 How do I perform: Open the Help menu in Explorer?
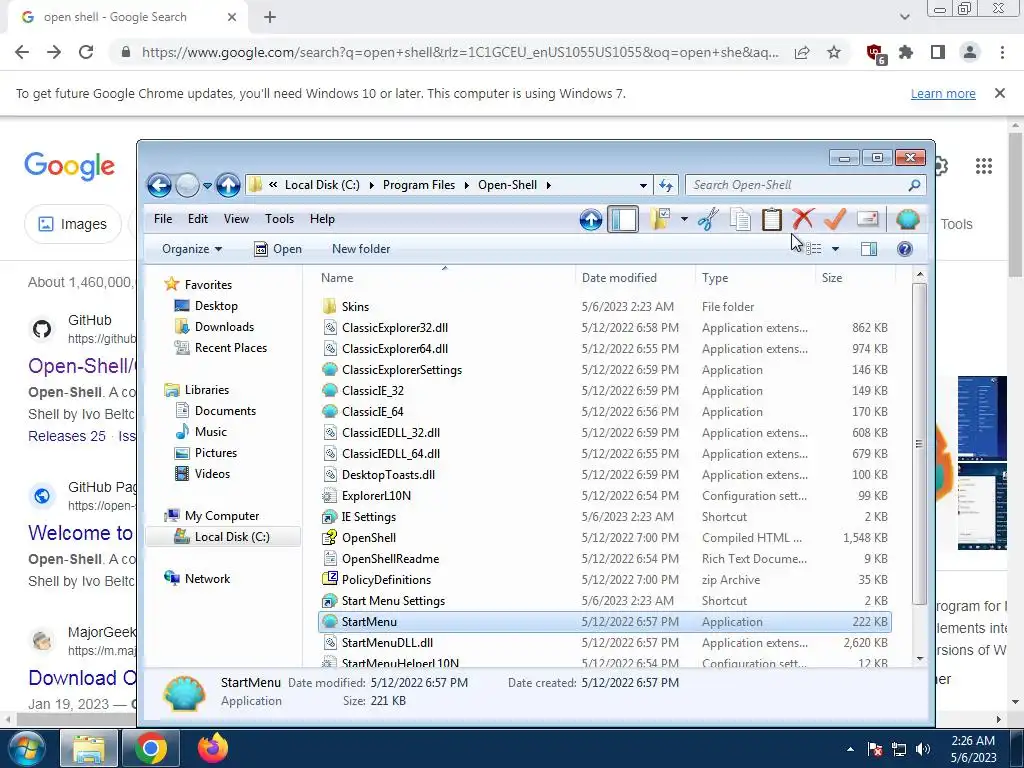[x=322, y=219]
